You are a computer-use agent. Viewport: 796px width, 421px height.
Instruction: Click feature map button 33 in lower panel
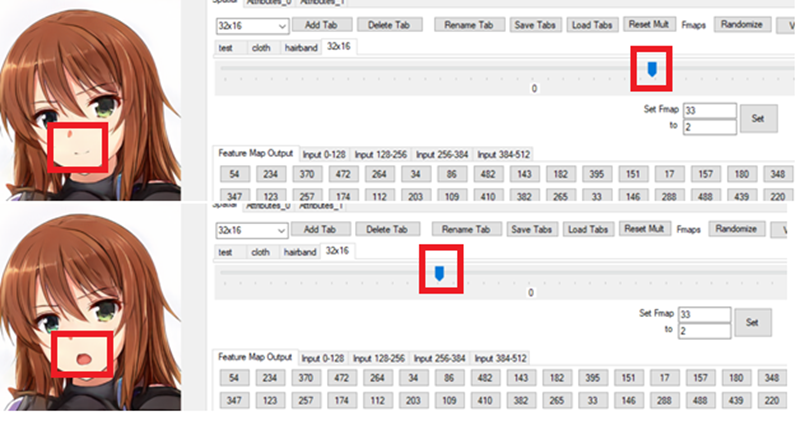point(592,401)
